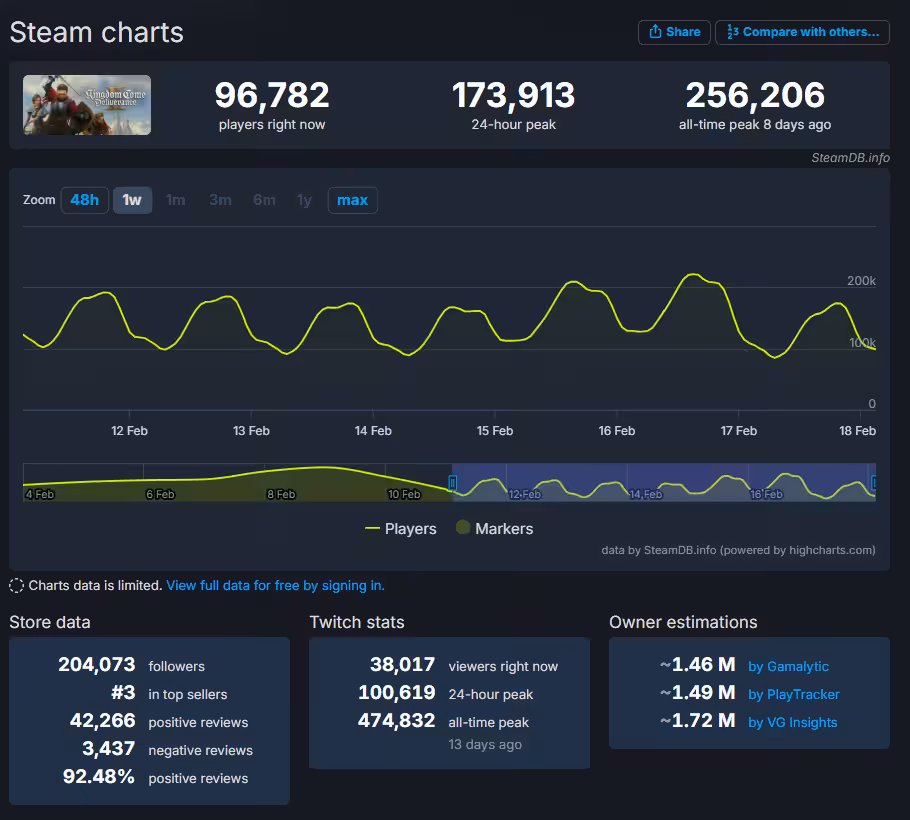Click the 42,266 positive reviews count
Image resolution: width=910 pixels, height=820 pixels.
tap(103, 721)
